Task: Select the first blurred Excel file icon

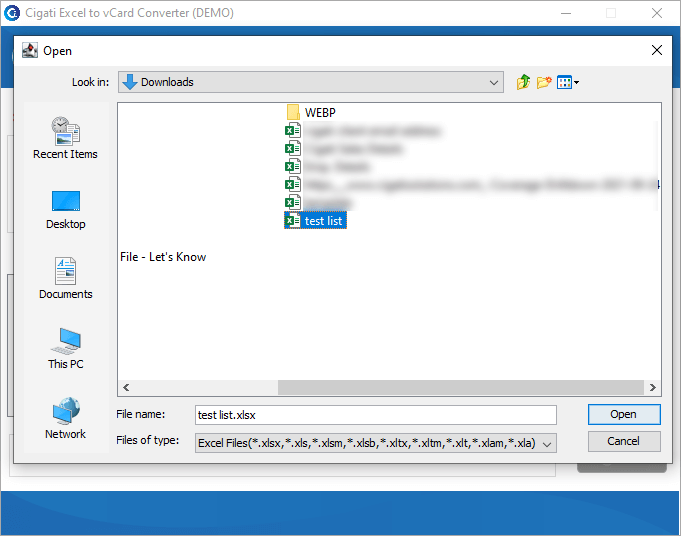Action: click(293, 130)
